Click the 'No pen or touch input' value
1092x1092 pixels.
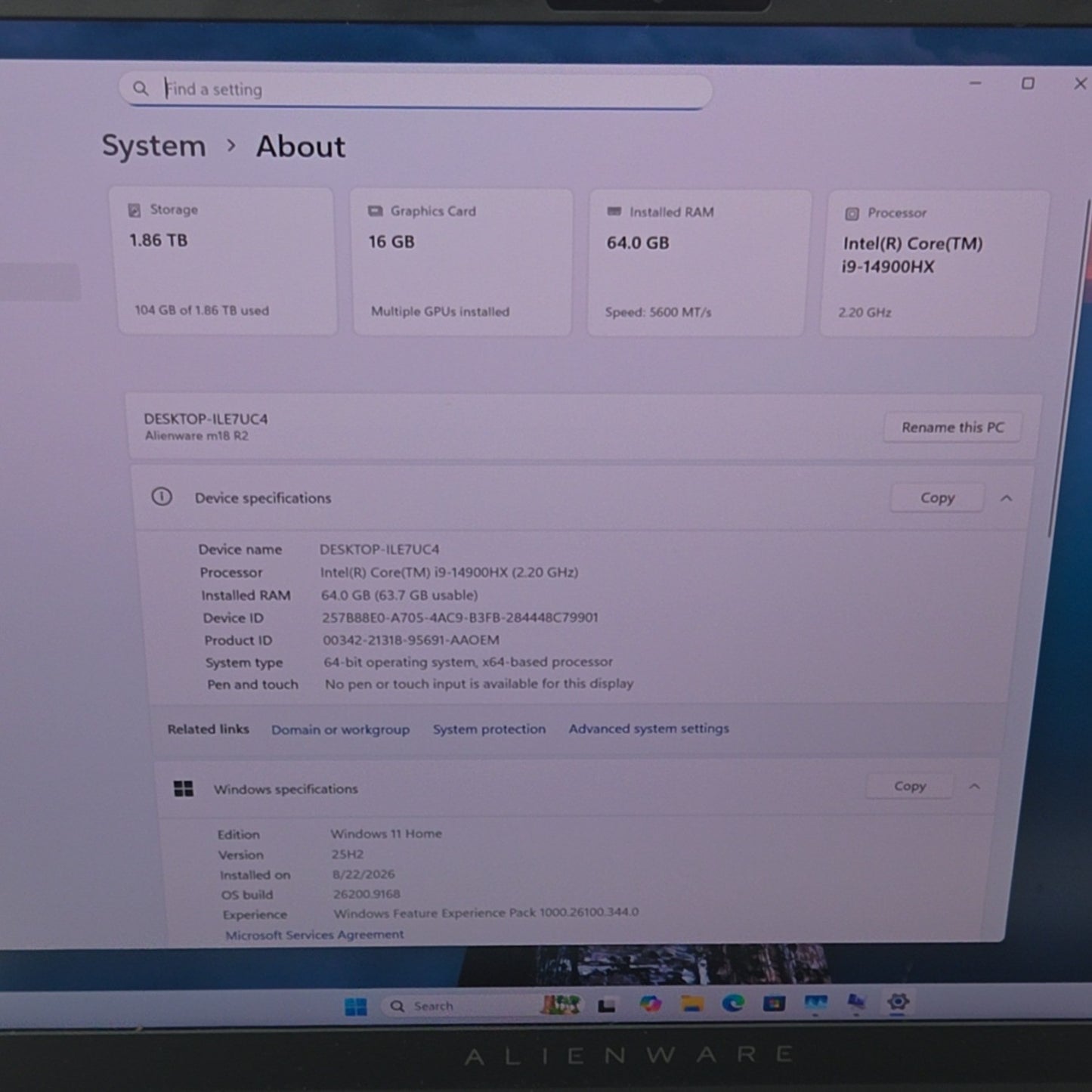coord(479,684)
